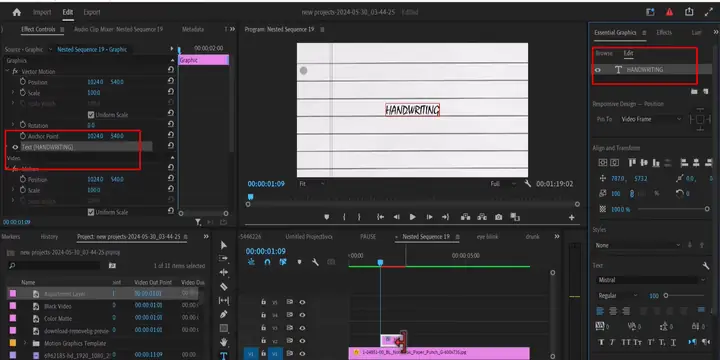
Task: Open the program monitor wrench settings
Action: tap(527, 183)
